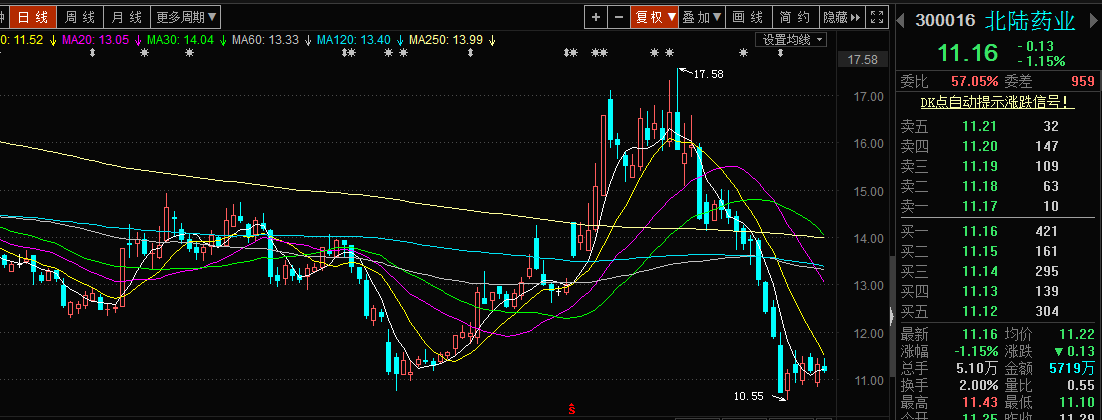Select 卖二 ask row at 11.18
The height and width of the screenshot is (420, 1102).
(997, 186)
